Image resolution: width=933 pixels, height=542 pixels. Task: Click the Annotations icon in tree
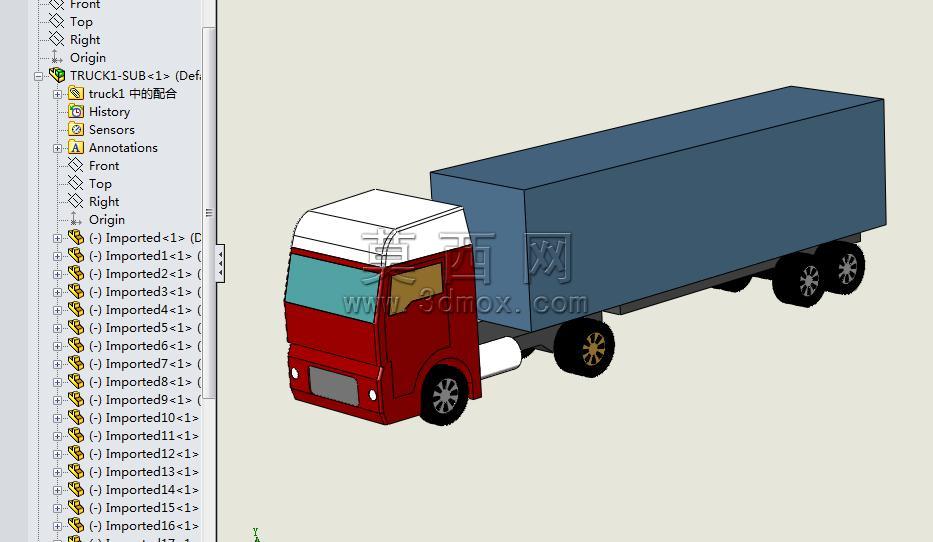[76, 147]
